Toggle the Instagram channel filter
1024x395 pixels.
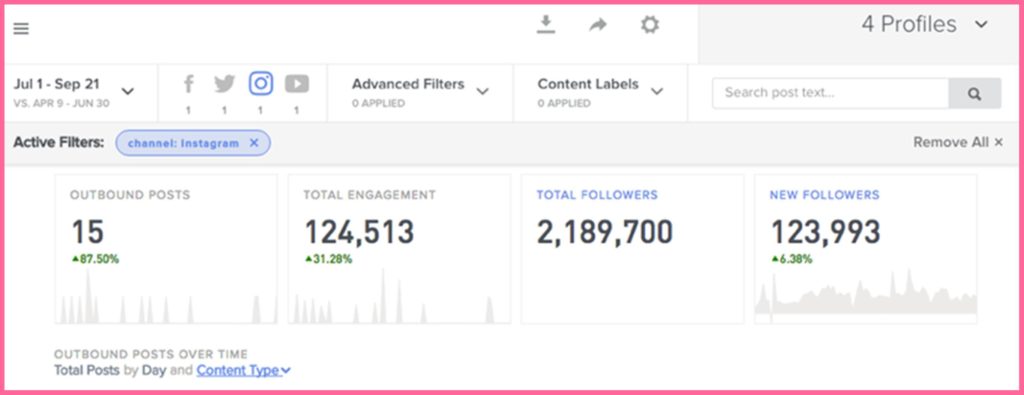261,84
